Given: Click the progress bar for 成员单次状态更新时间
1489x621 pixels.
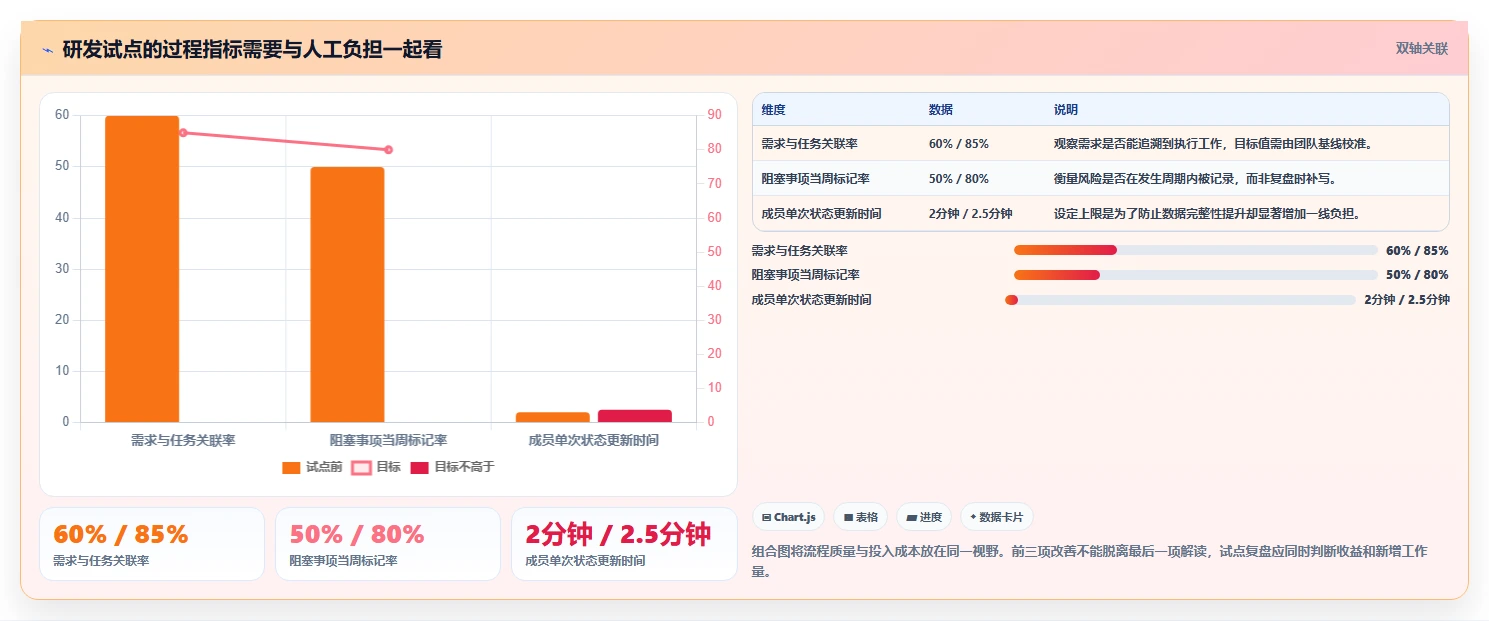Looking at the screenshot, I should click(x=1180, y=299).
